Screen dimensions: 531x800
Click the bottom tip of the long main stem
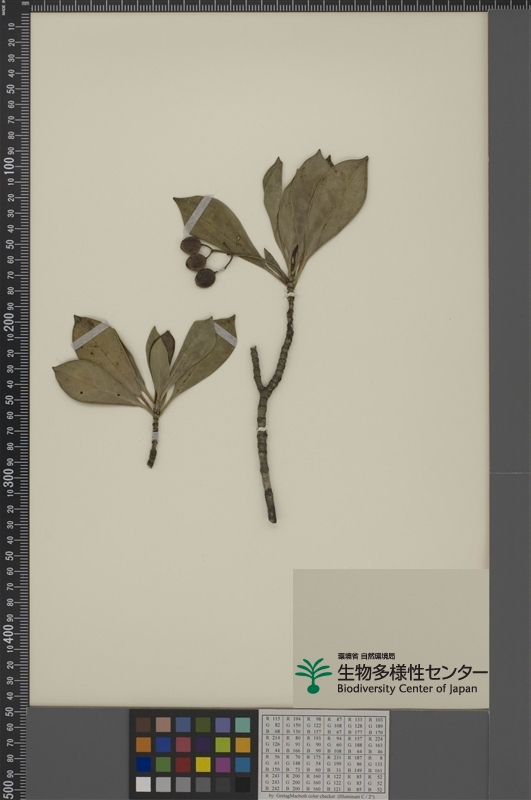(272, 518)
